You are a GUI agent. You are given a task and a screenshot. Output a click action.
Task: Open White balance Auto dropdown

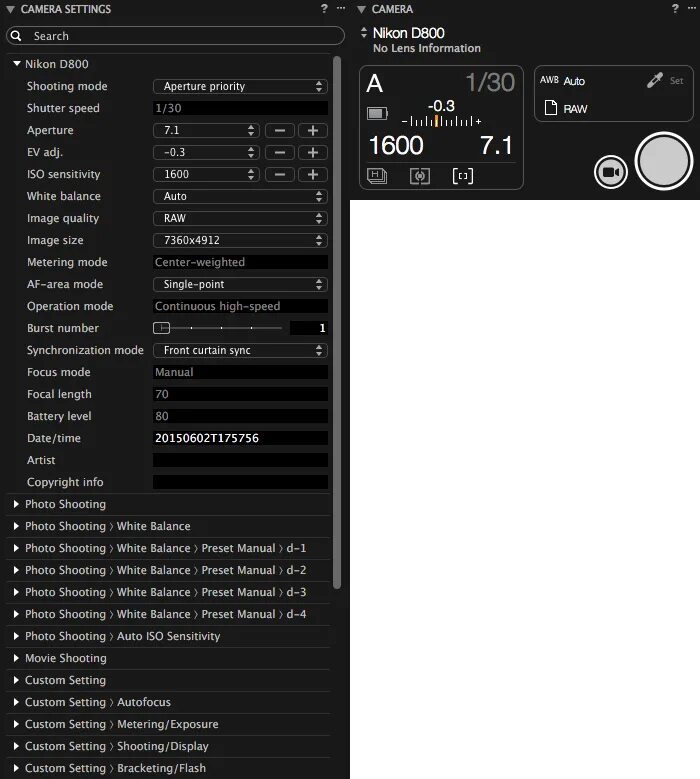pos(240,196)
